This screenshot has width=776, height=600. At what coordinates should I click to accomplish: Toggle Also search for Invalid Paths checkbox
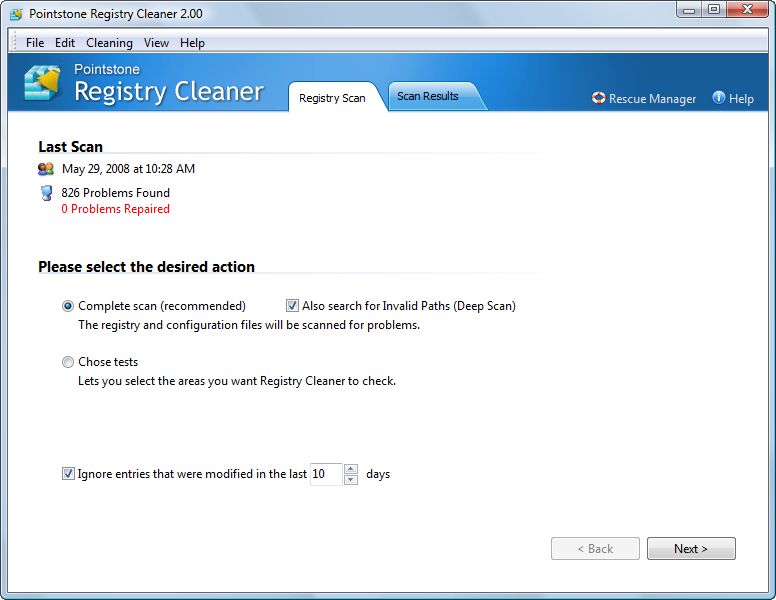click(x=292, y=305)
